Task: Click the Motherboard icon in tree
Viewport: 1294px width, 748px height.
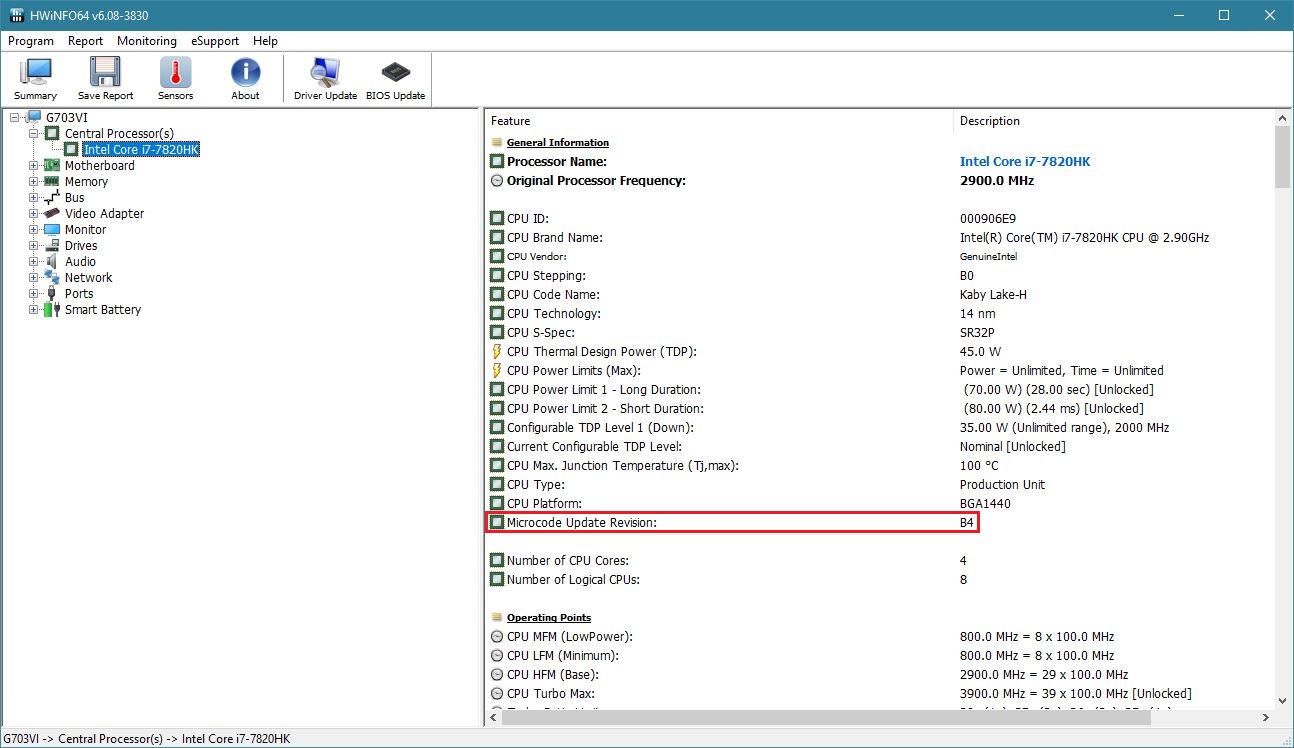Action: (x=52, y=165)
